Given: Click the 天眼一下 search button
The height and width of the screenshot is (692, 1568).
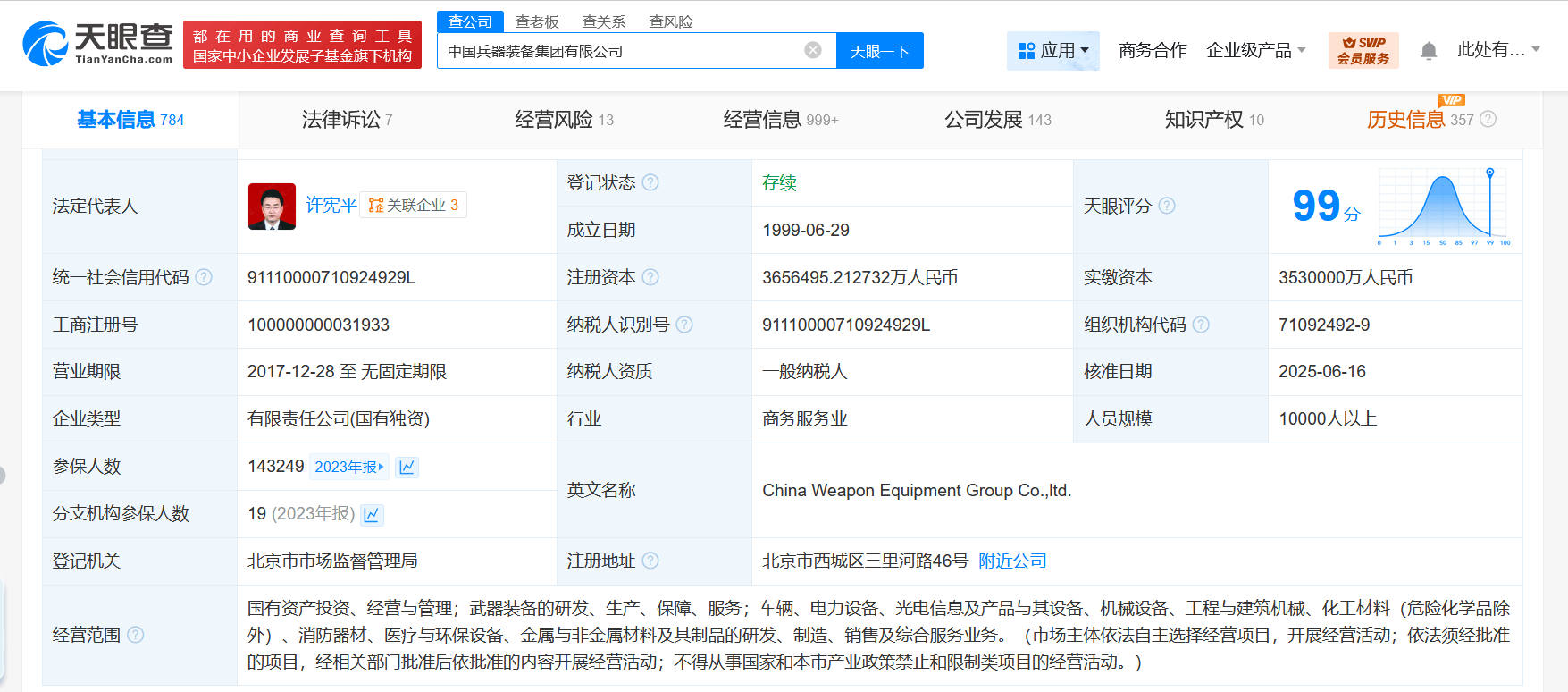Looking at the screenshot, I should tap(879, 51).
